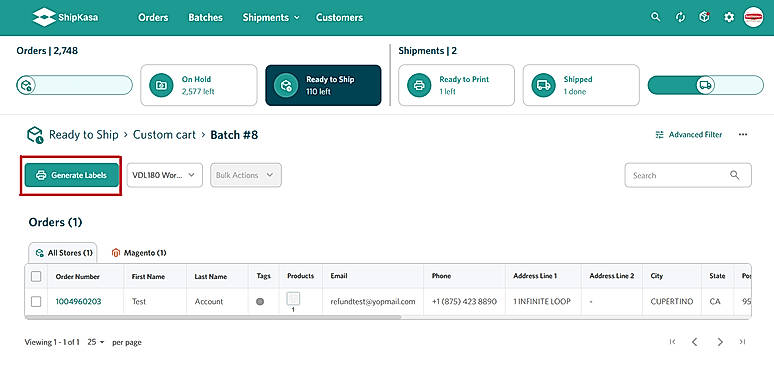Go to next page arrow
The height and width of the screenshot is (368, 774).
click(x=720, y=342)
